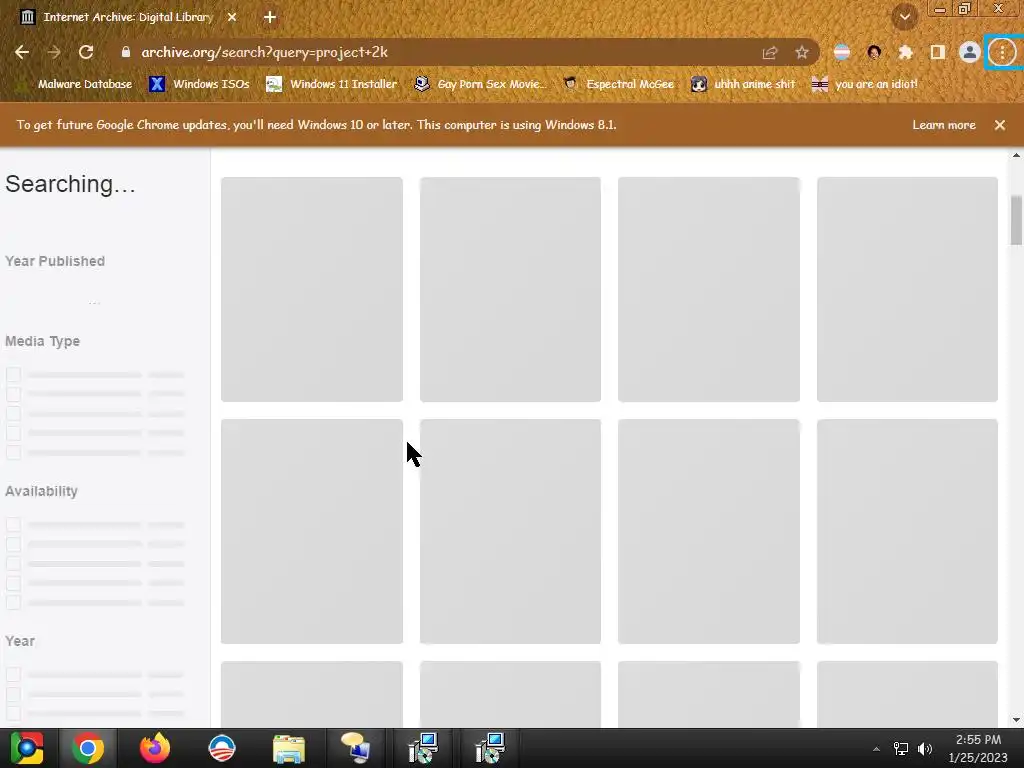Share this page icon in address bar

[x=770, y=52]
